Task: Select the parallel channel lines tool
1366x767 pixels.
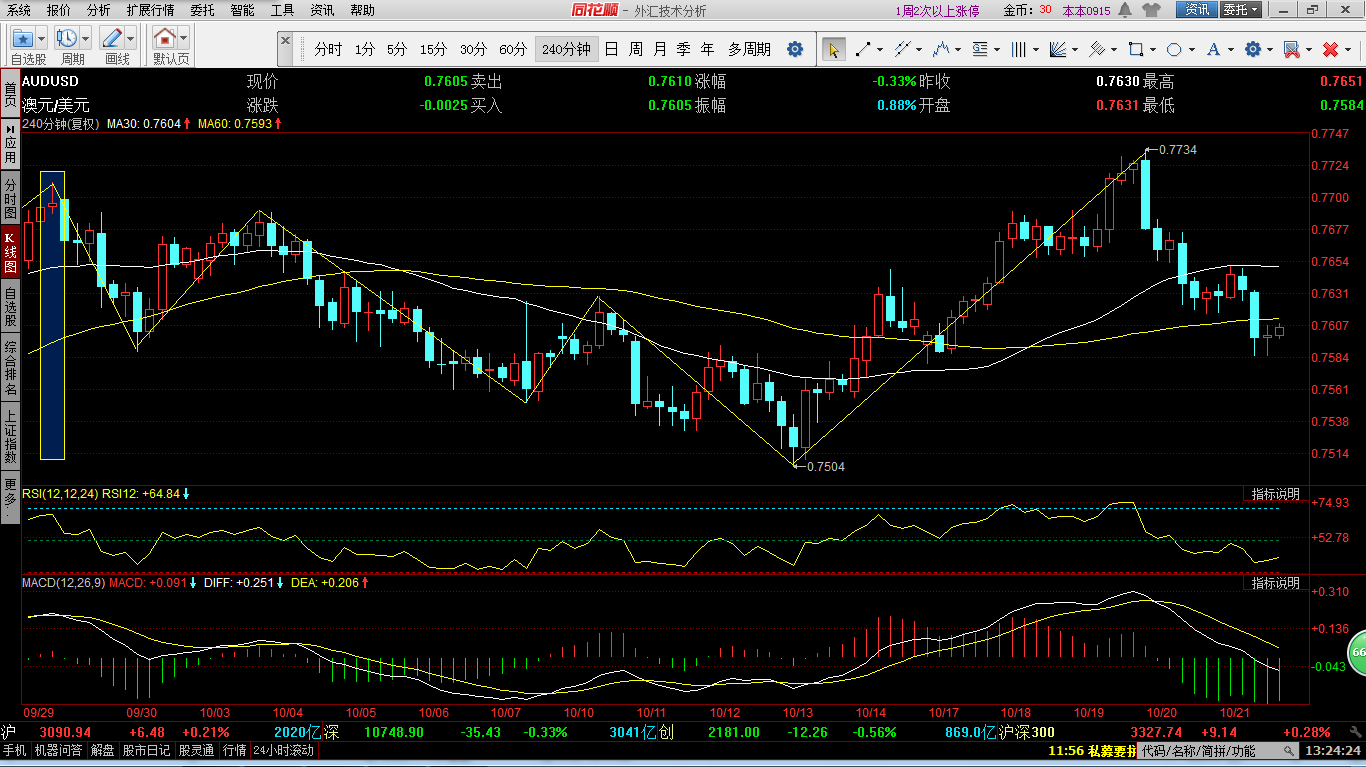Action: pos(901,49)
